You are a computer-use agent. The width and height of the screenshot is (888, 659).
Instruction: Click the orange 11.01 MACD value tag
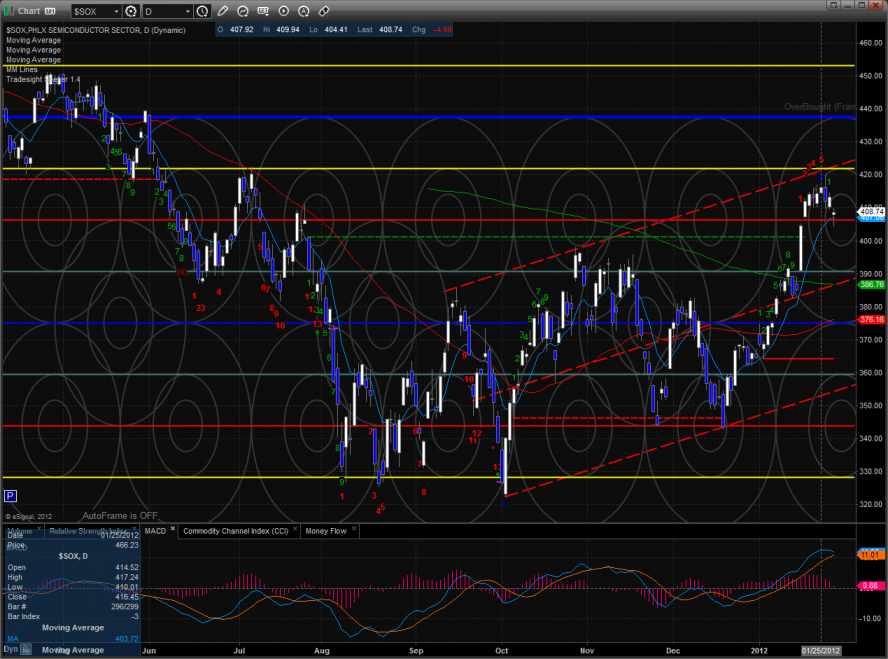[870, 555]
